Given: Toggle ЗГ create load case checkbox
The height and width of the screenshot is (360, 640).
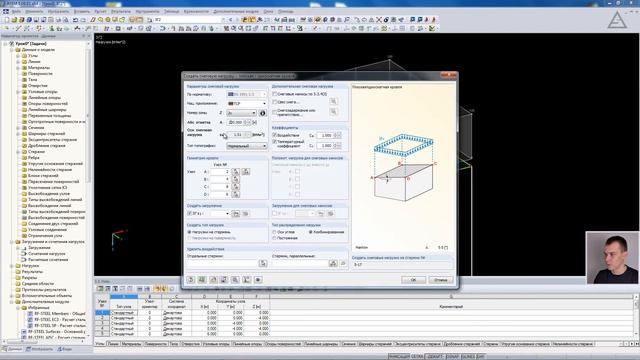Looking at the screenshot, I should pos(189,213).
